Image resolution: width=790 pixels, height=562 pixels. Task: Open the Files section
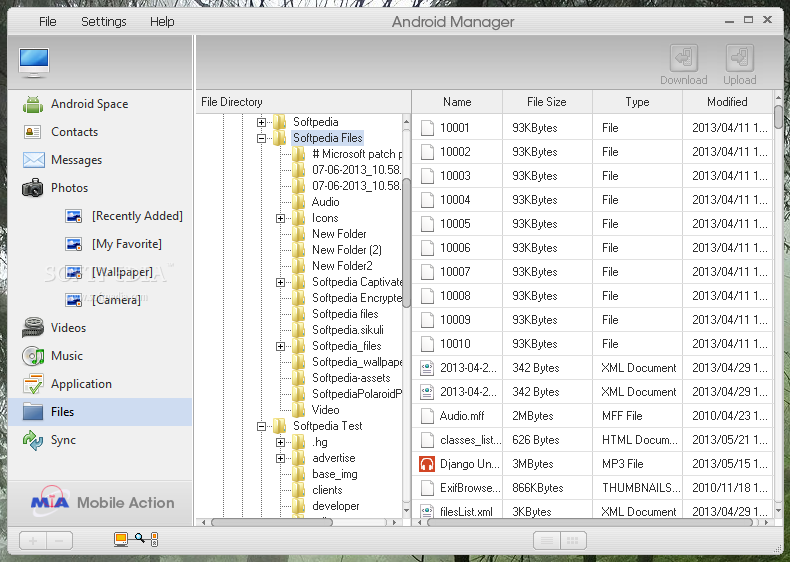point(100,412)
